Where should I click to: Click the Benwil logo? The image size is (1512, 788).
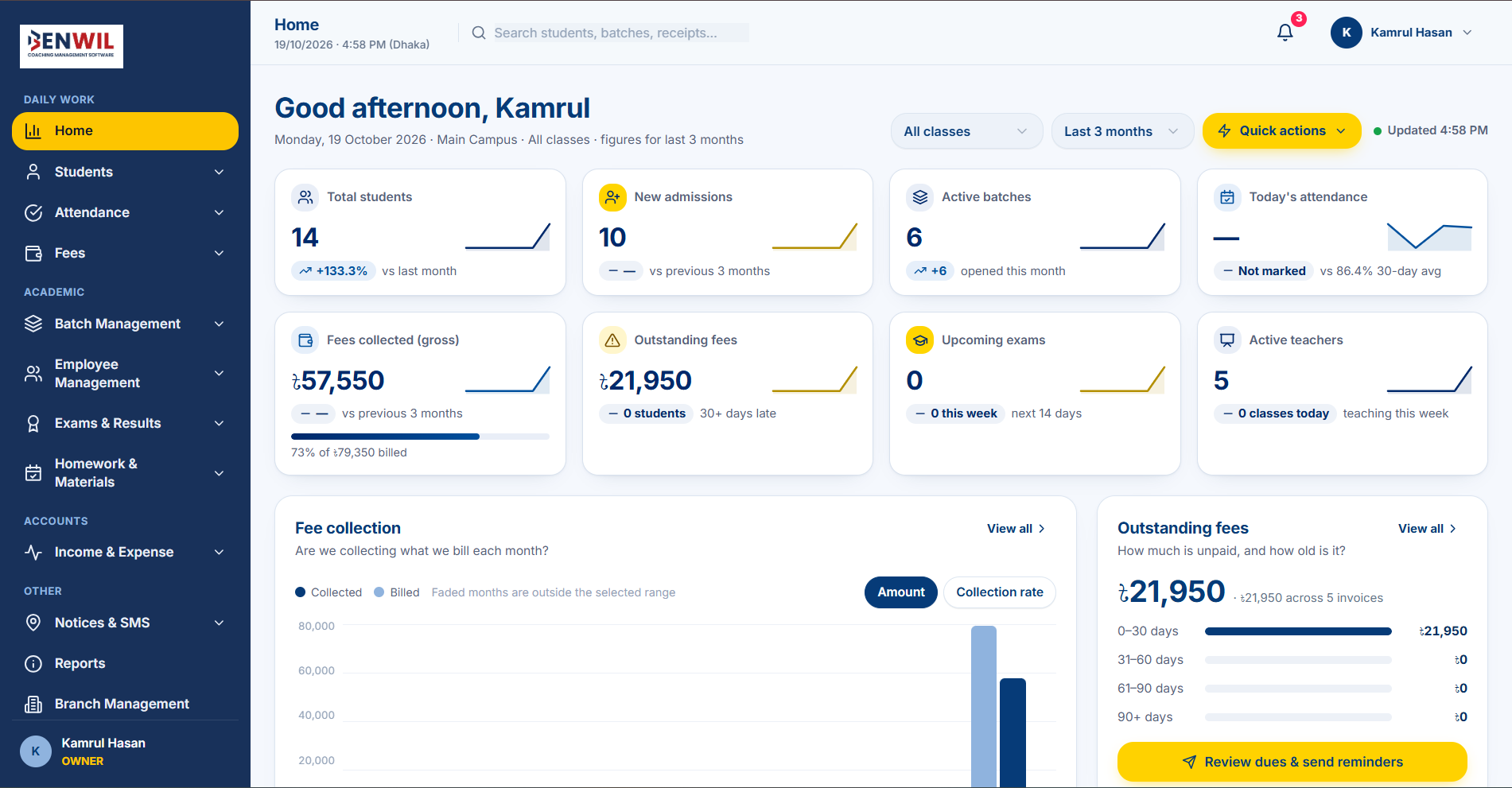72,46
